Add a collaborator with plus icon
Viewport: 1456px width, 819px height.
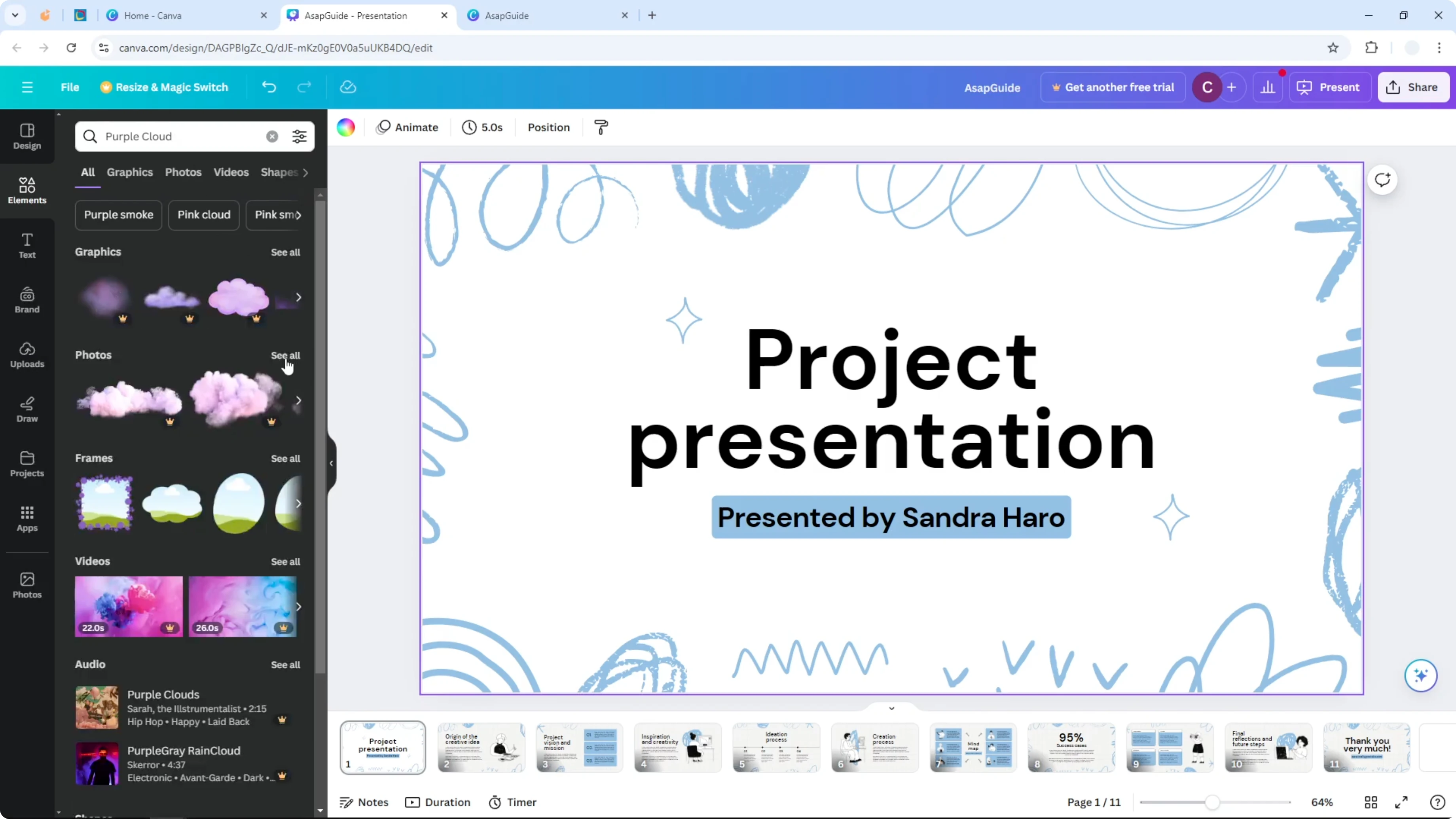pos(1232,87)
